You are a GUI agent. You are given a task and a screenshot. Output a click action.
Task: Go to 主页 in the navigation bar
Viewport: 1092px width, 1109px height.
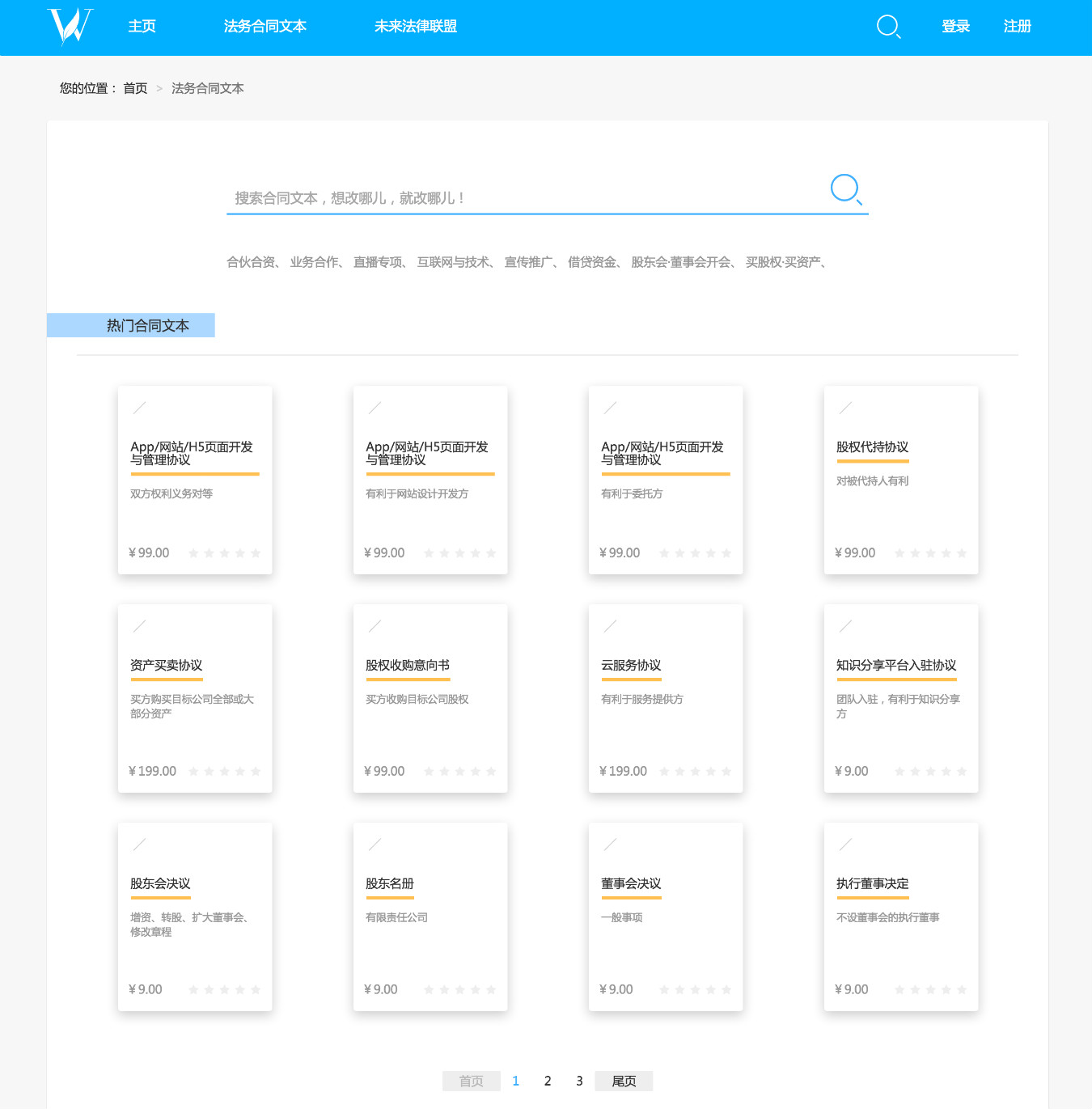click(142, 27)
